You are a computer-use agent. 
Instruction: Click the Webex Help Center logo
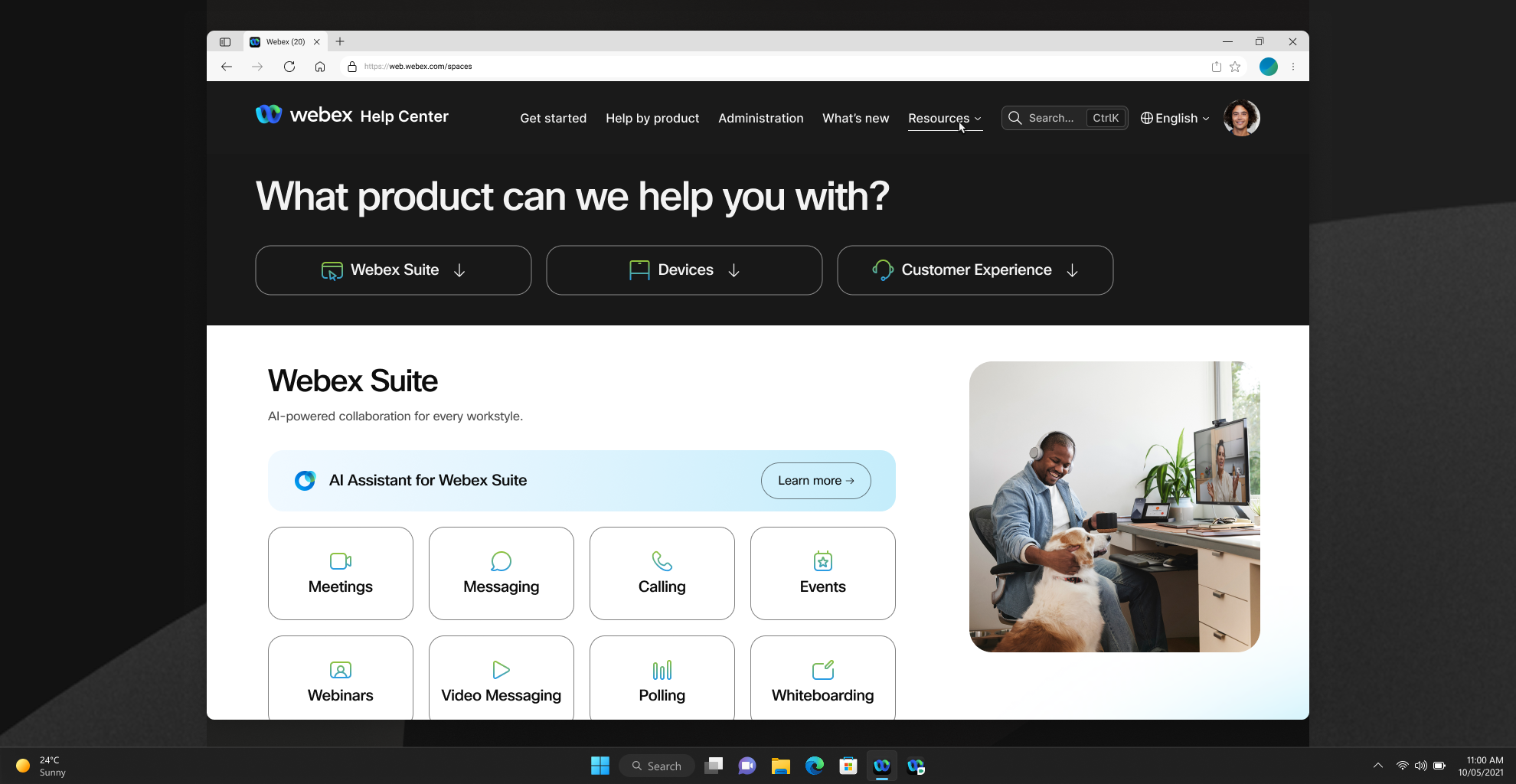coord(351,116)
